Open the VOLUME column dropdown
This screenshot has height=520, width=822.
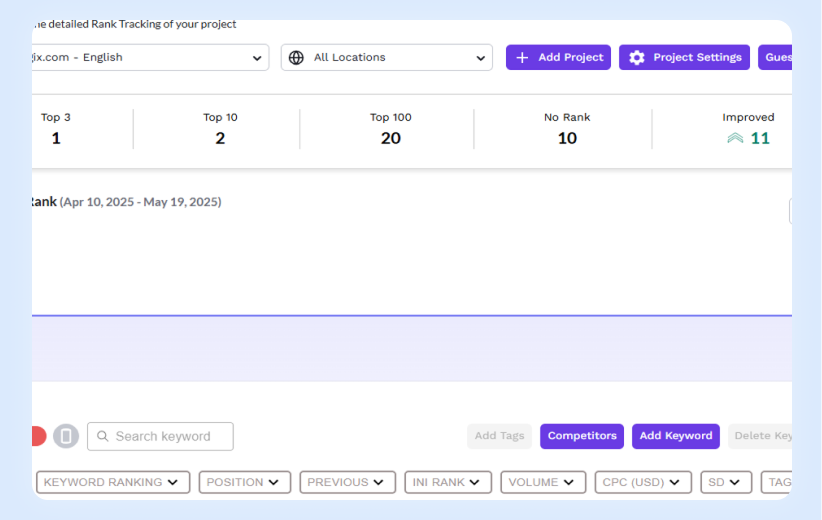pos(543,482)
